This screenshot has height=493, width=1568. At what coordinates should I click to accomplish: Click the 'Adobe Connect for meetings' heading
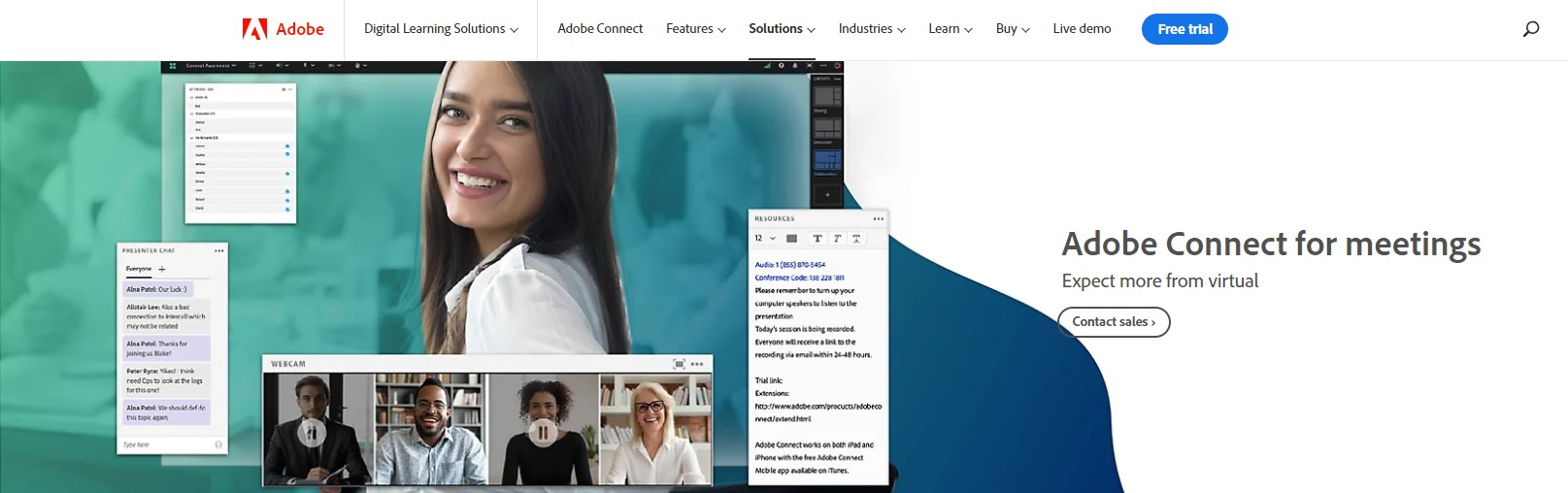coord(1271,244)
